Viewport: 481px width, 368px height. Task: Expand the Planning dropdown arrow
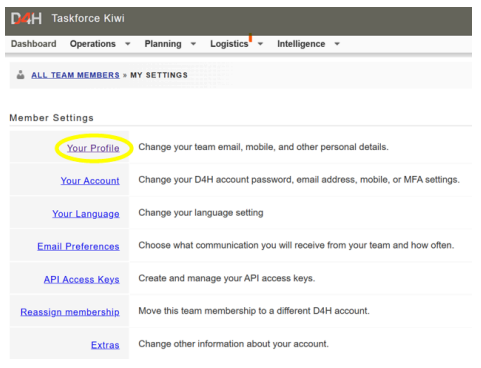coord(193,44)
